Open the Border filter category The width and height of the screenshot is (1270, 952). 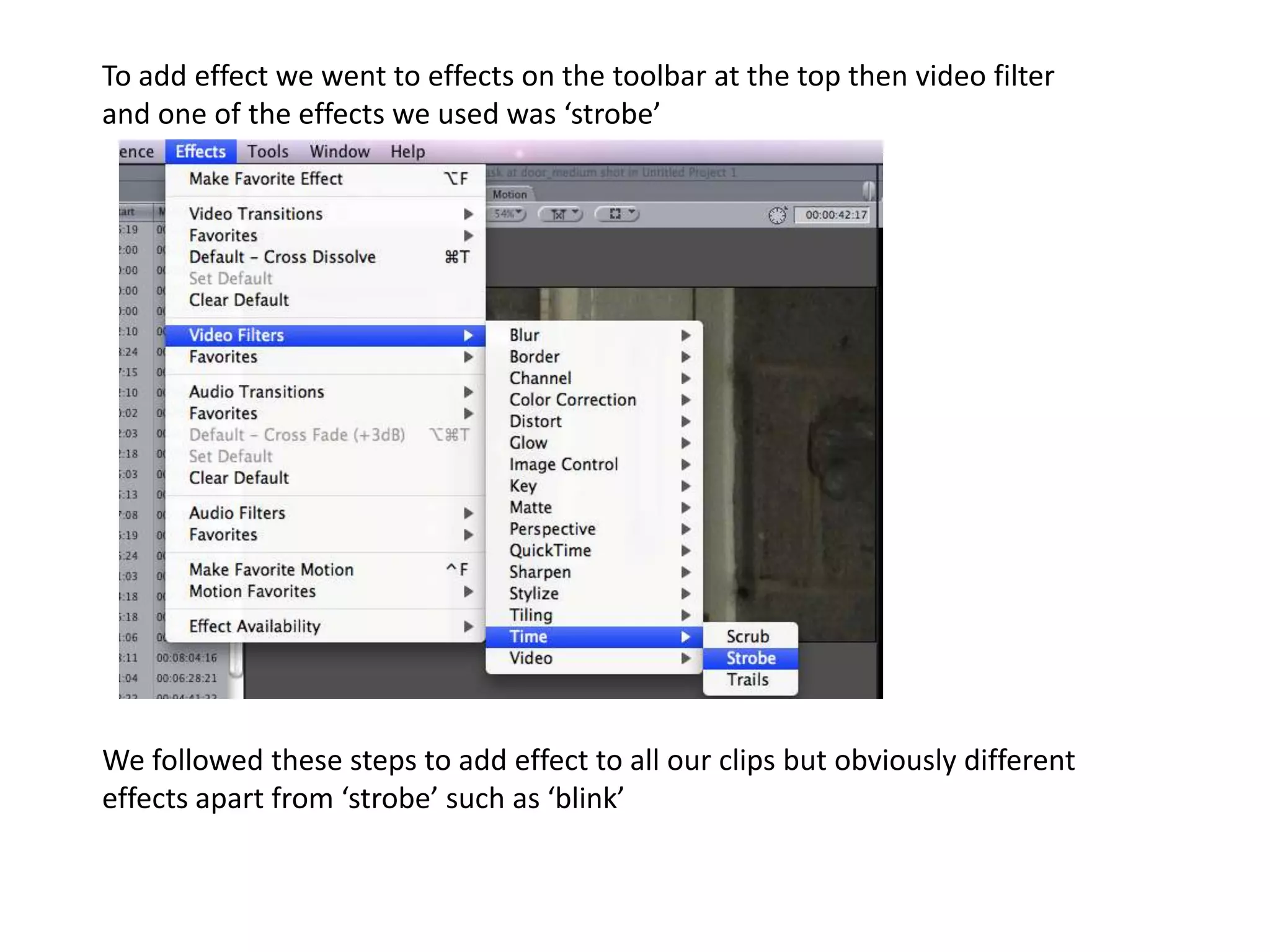pyautogui.click(x=594, y=357)
